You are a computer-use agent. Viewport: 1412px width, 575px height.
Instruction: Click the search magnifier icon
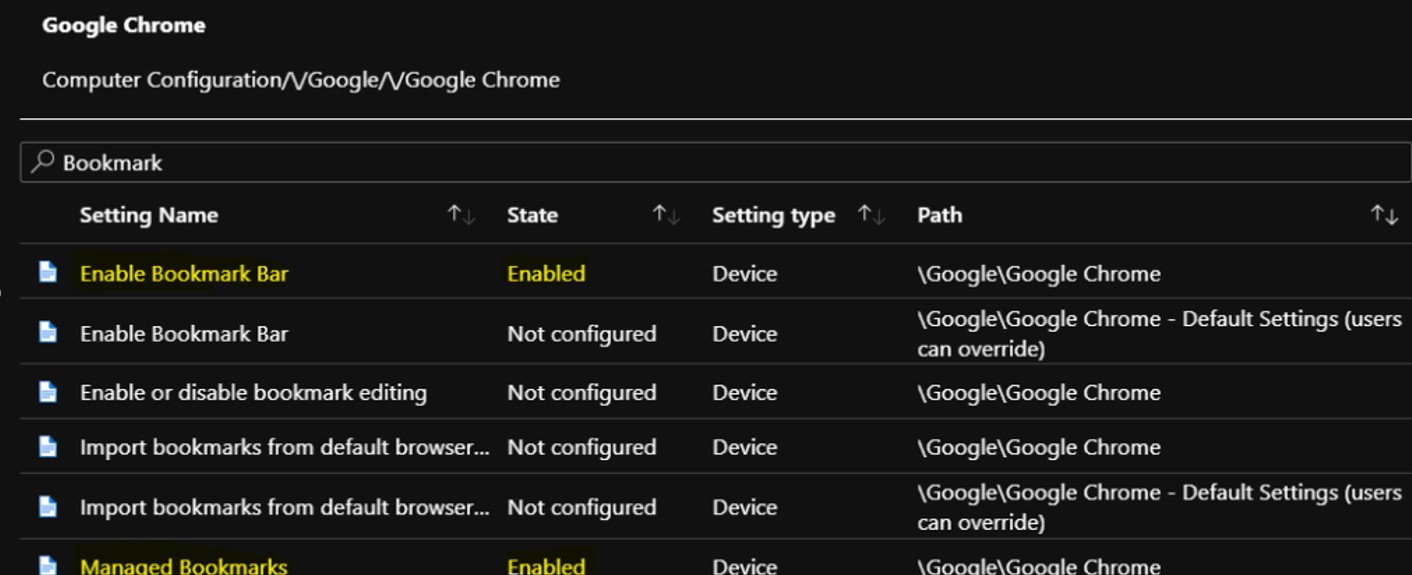42,162
